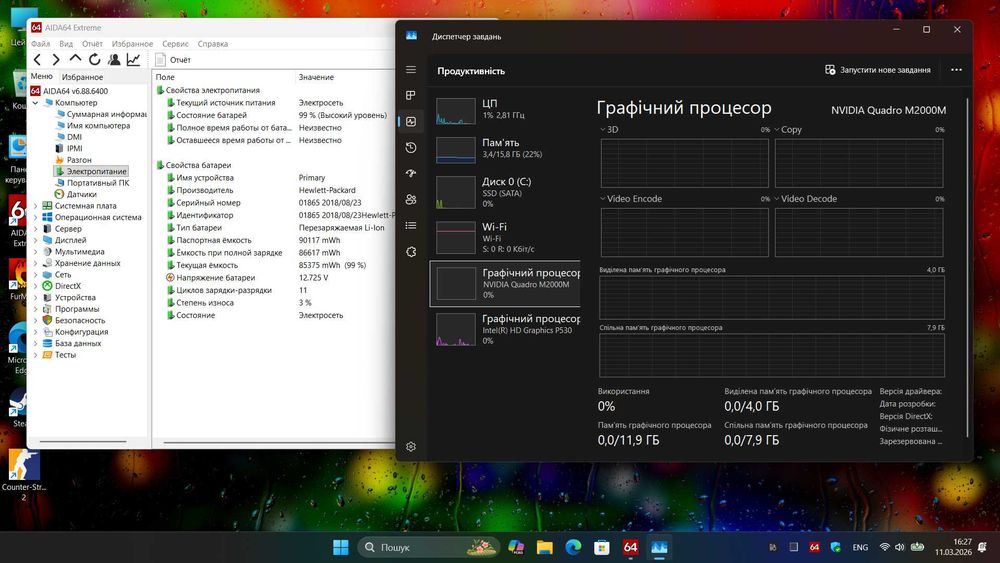Click AIDA64 up-level arrow icon
Viewport: 1000px width, 563px height.
[75, 59]
